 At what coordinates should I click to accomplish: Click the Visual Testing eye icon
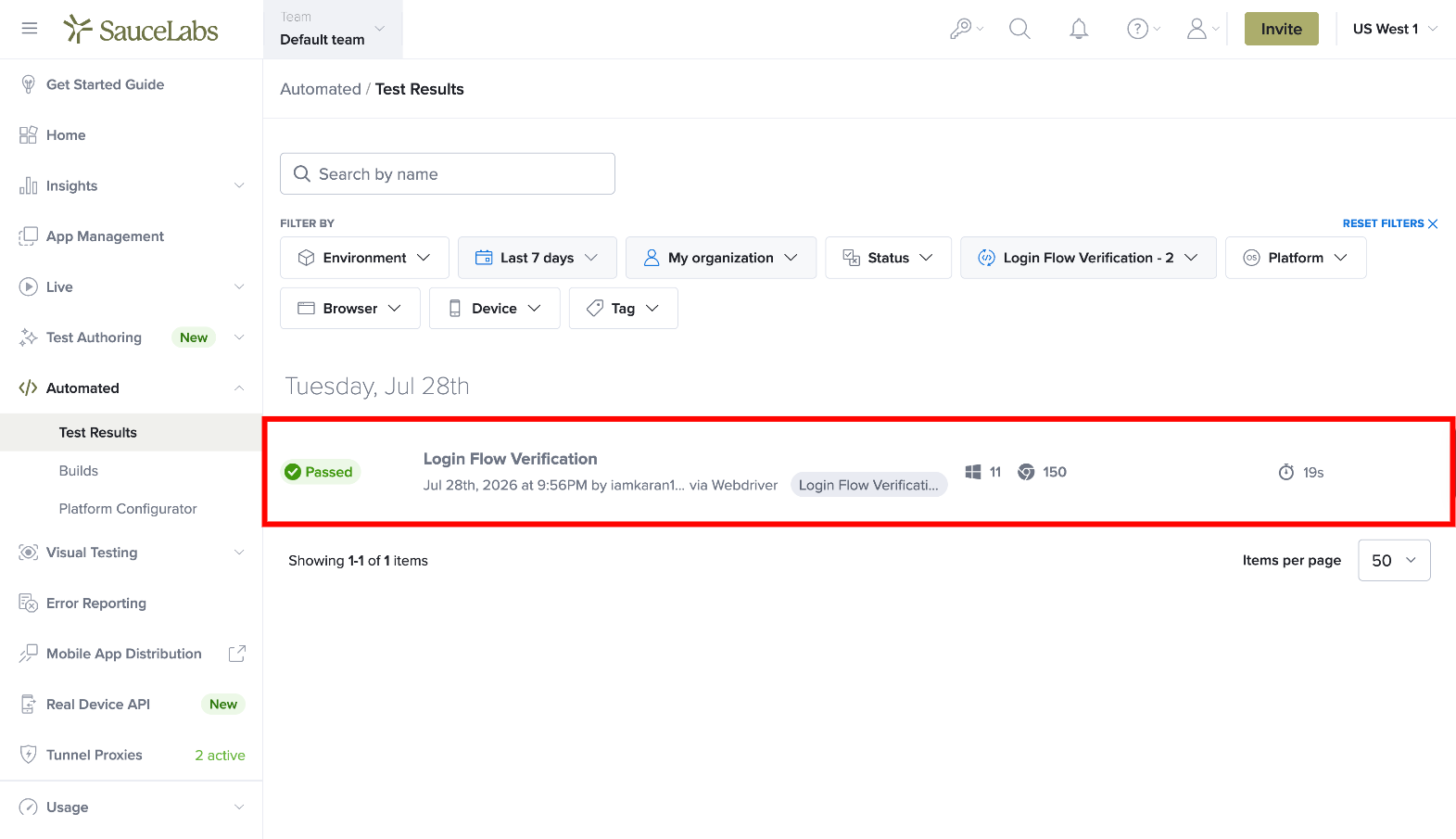pos(29,553)
